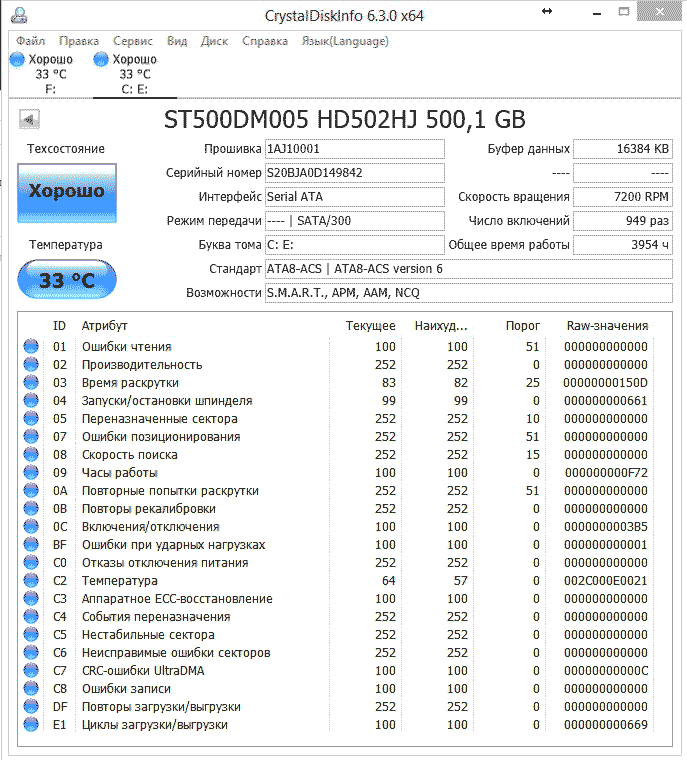The height and width of the screenshot is (760, 687).
Task: Click the Raw-значения column header
Action: pyautogui.click(x=607, y=326)
